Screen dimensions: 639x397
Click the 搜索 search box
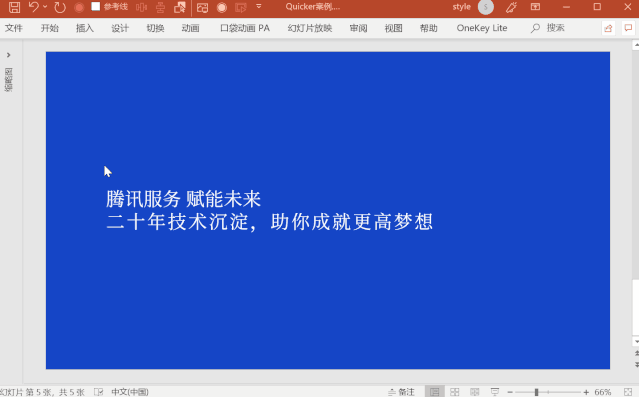tap(548, 28)
